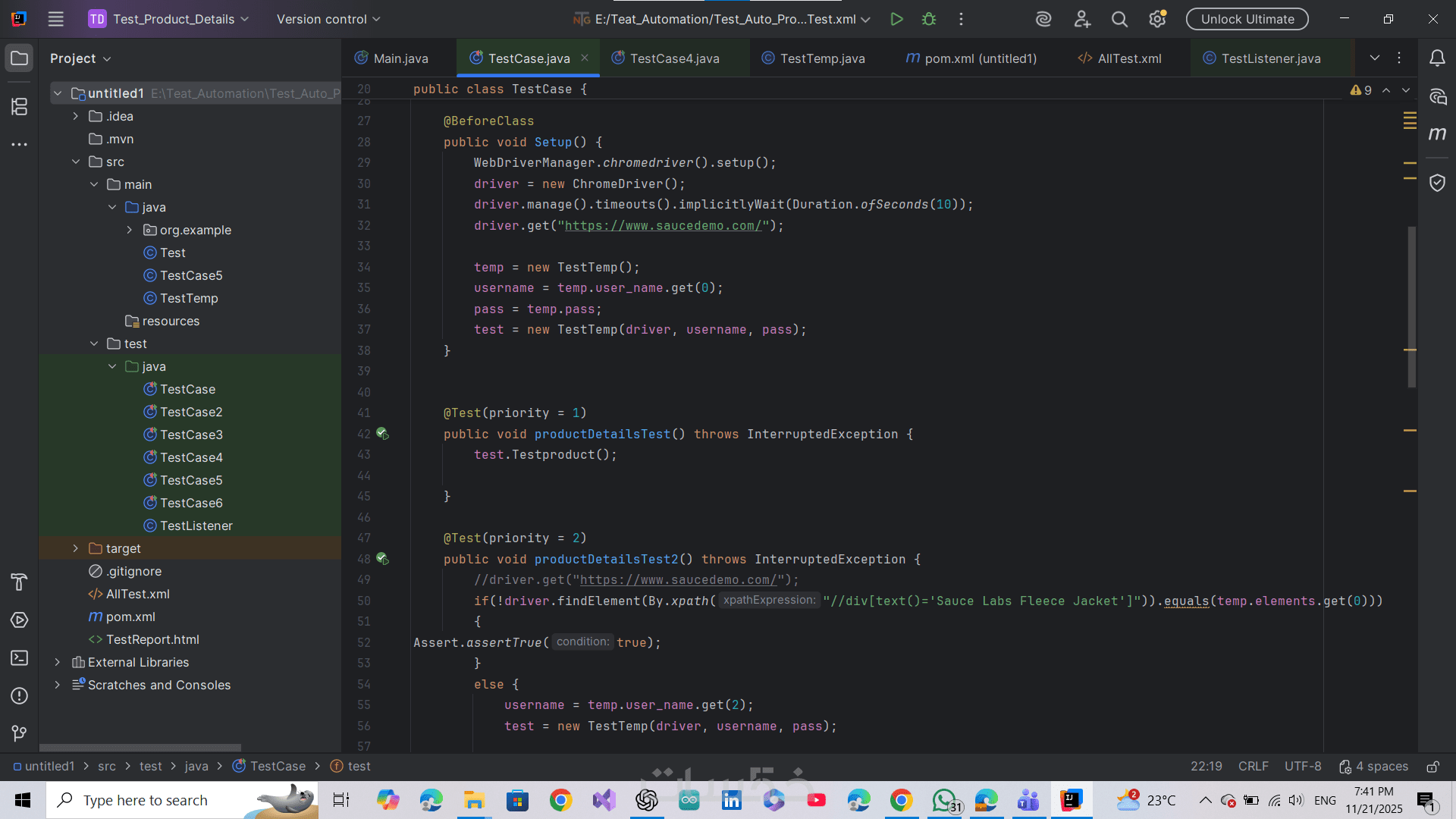Click the Debug bug icon
This screenshot has width=1456, height=819.
[x=929, y=19]
